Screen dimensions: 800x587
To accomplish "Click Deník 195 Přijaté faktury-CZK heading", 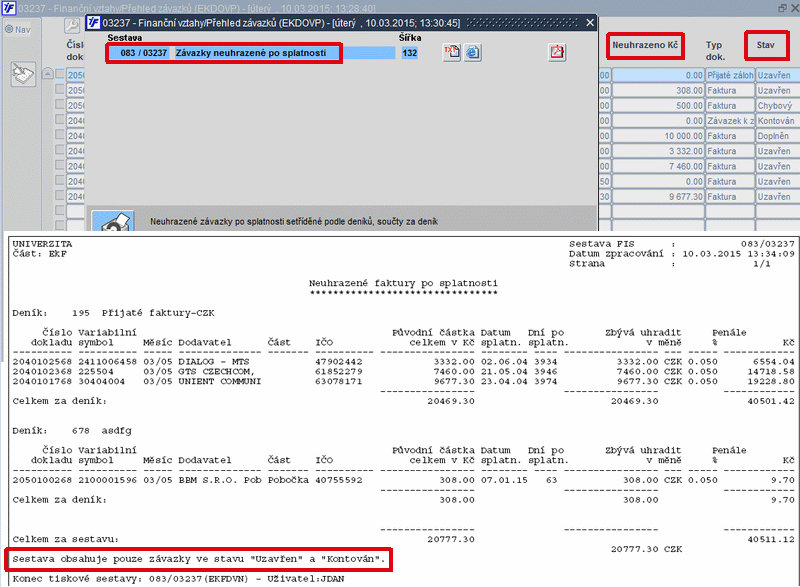I will click(113, 313).
